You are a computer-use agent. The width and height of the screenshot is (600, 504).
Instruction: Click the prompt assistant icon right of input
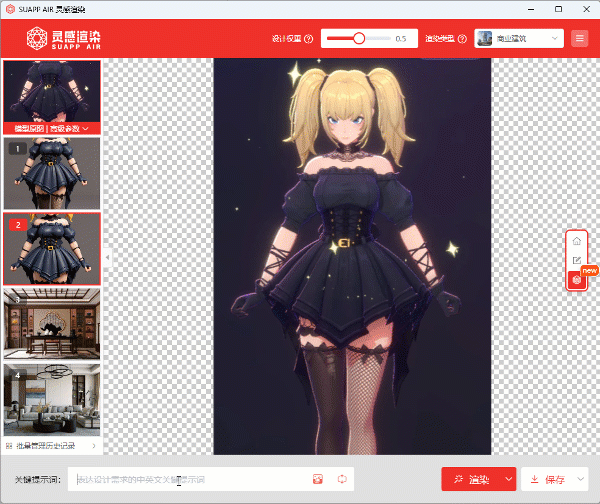click(342, 479)
